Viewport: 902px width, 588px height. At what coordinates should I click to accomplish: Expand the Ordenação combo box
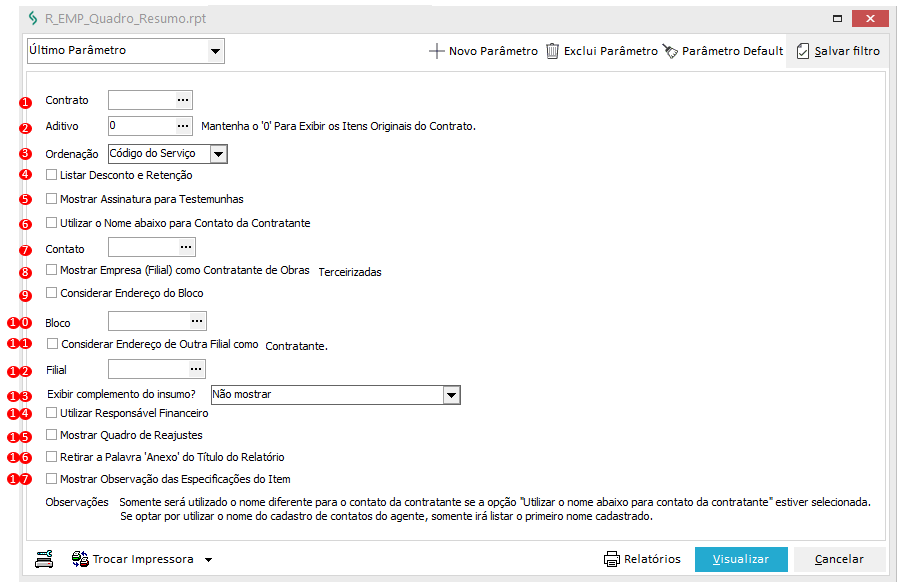pos(219,154)
